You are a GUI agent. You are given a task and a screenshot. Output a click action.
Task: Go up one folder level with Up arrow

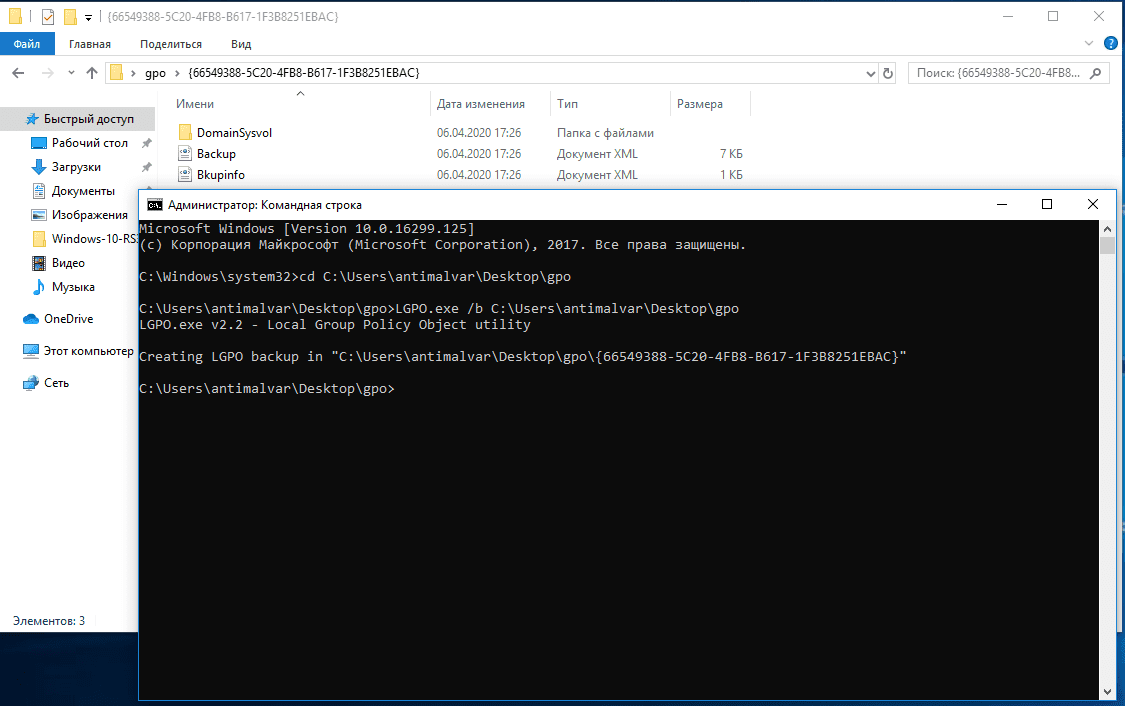92,73
